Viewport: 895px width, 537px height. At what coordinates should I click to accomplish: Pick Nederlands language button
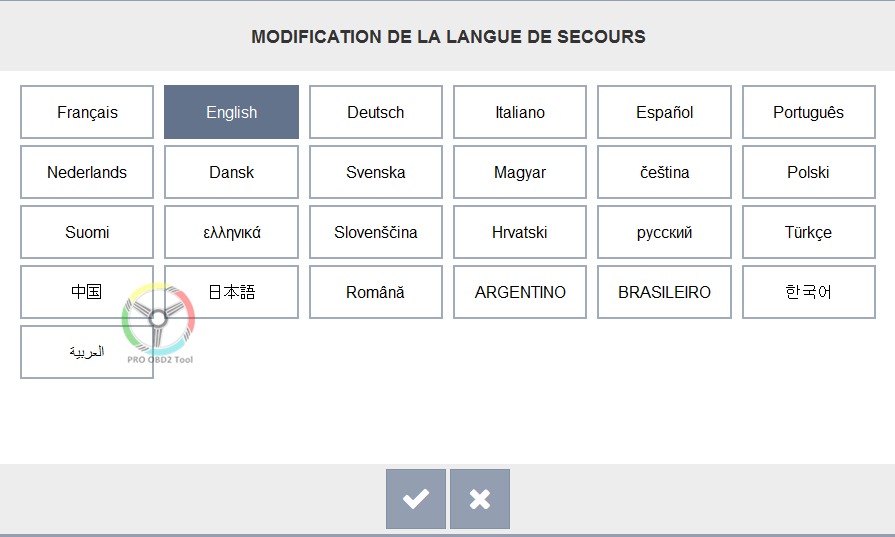[x=87, y=172]
